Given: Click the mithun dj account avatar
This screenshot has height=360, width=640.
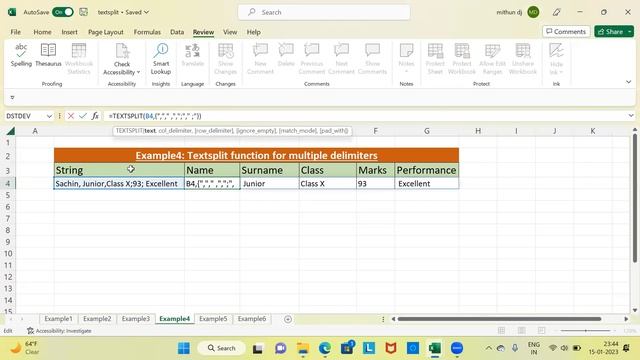Looking at the screenshot, I should click(533, 12).
